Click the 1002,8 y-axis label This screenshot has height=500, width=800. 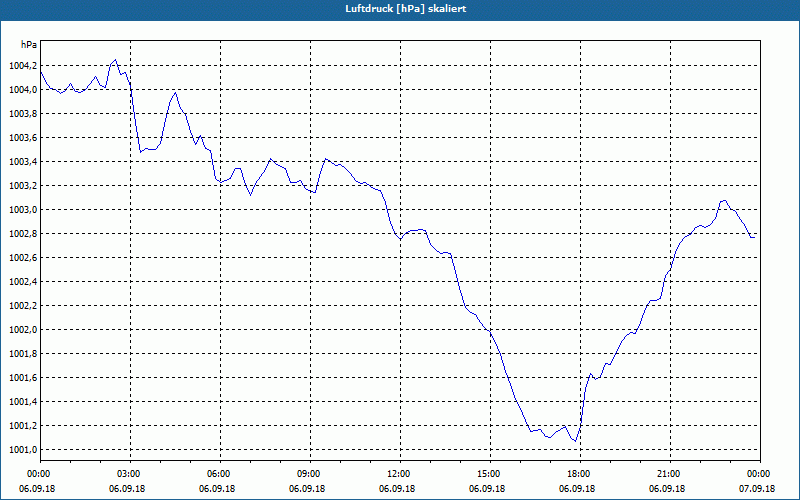point(23,234)
